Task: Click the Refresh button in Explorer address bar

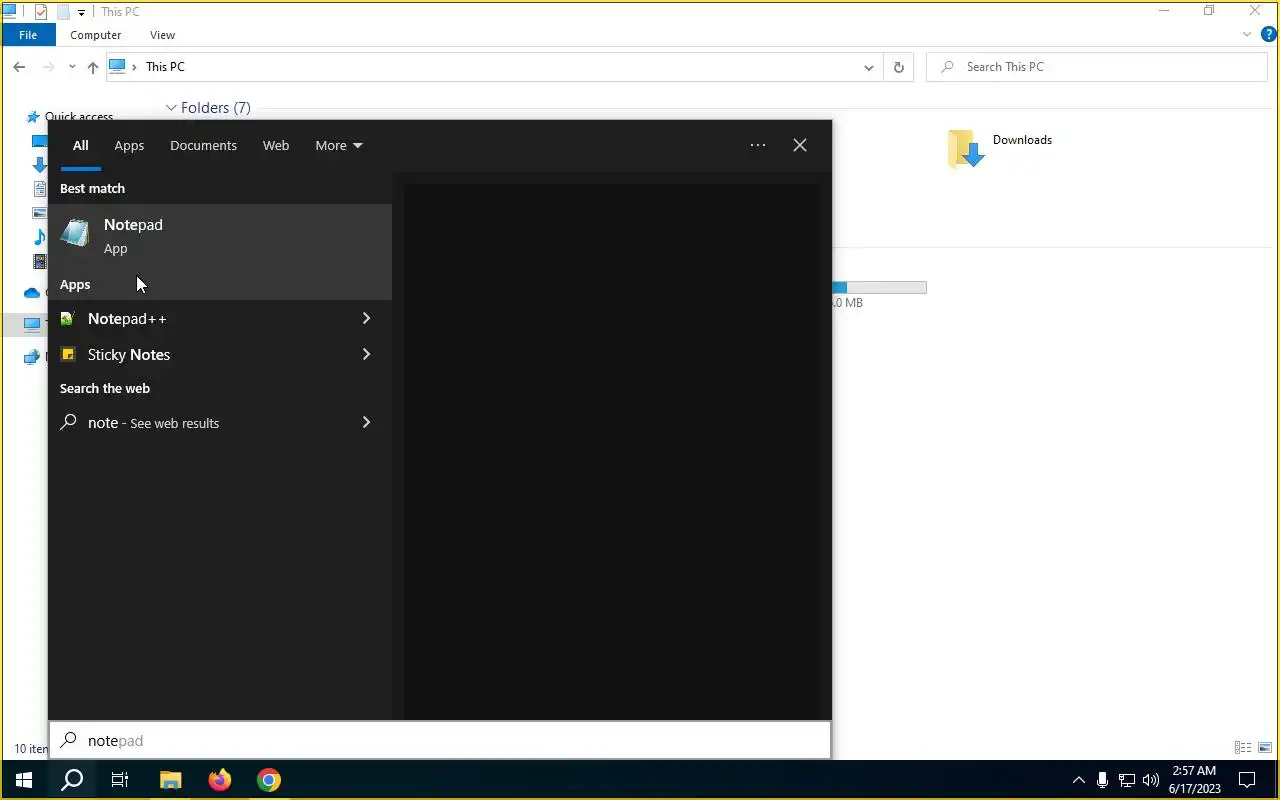Action: tap(898, 67)
